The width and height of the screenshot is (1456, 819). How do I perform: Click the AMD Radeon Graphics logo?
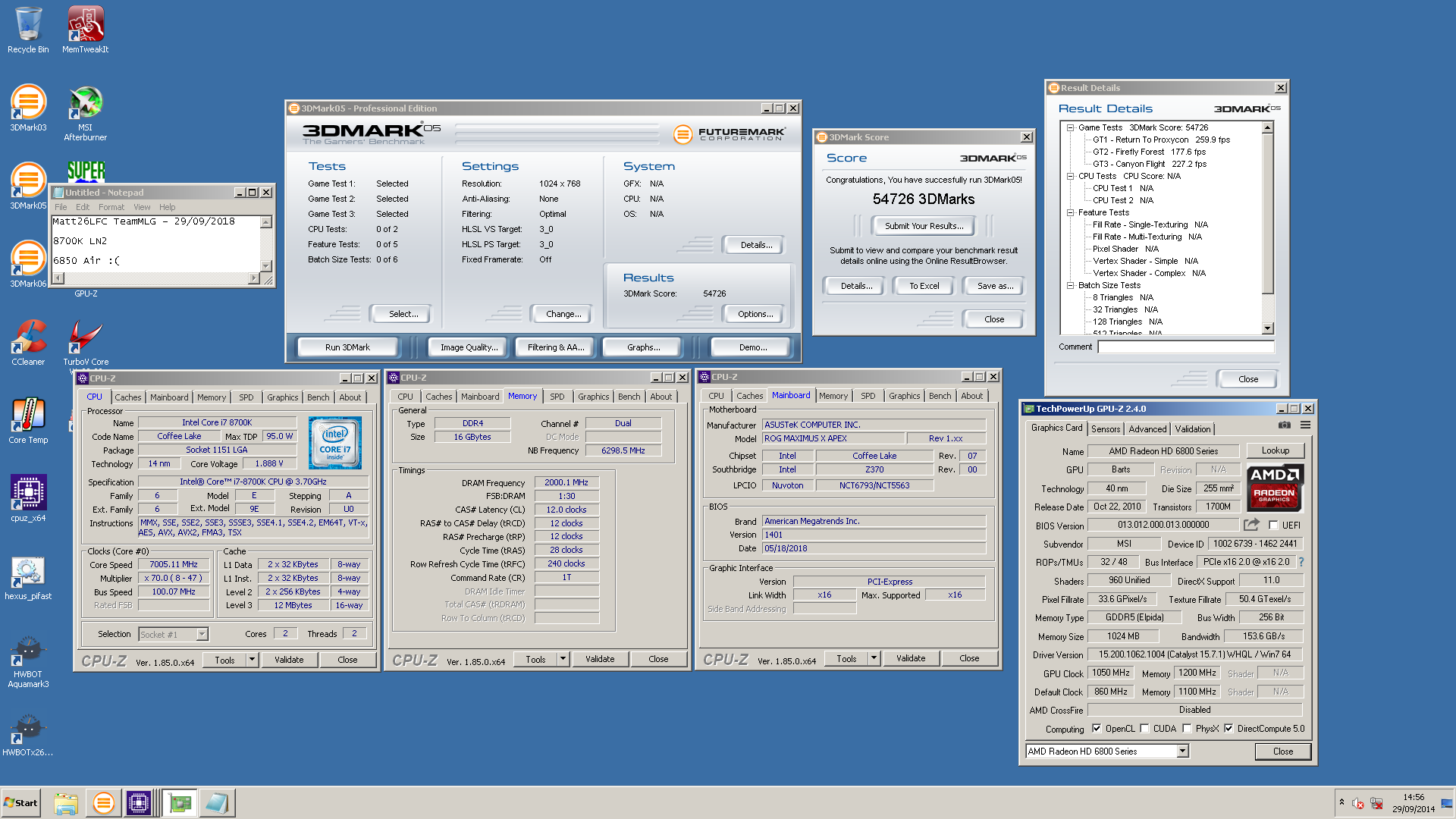1275,488
